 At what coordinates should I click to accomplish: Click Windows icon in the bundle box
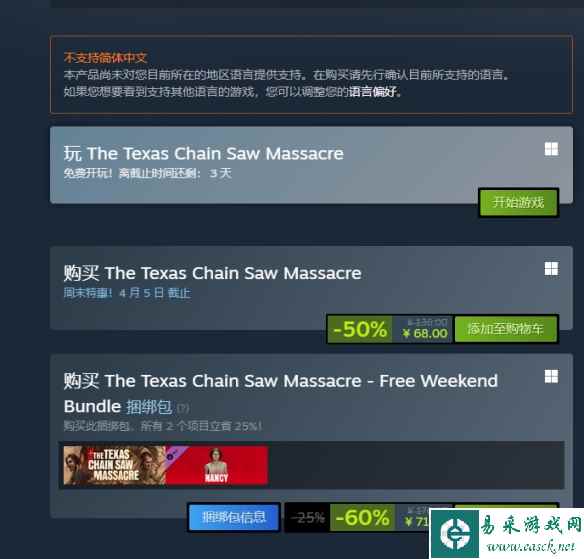coord(551,376)
